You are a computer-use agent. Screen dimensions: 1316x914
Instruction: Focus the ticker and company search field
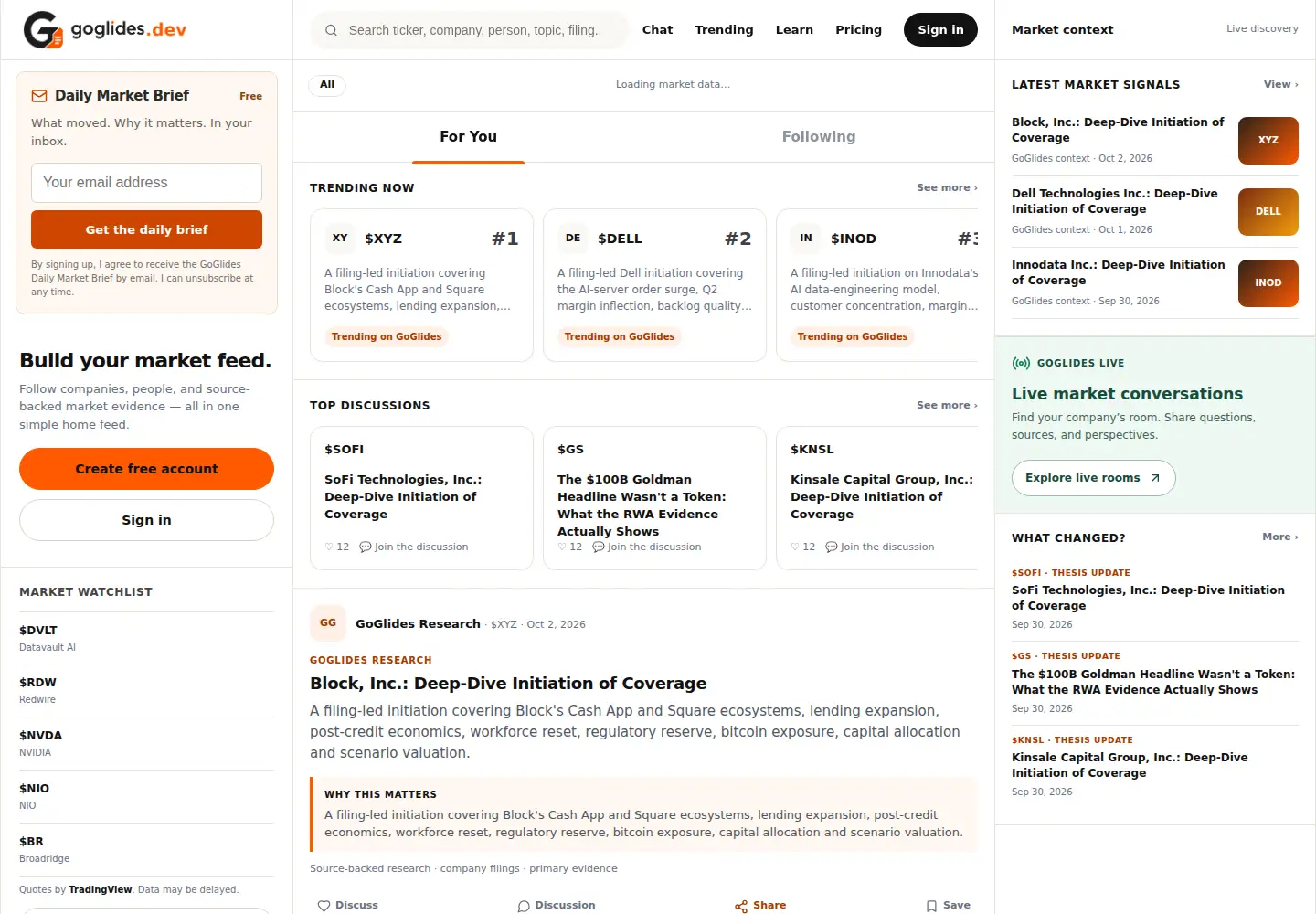470,30
